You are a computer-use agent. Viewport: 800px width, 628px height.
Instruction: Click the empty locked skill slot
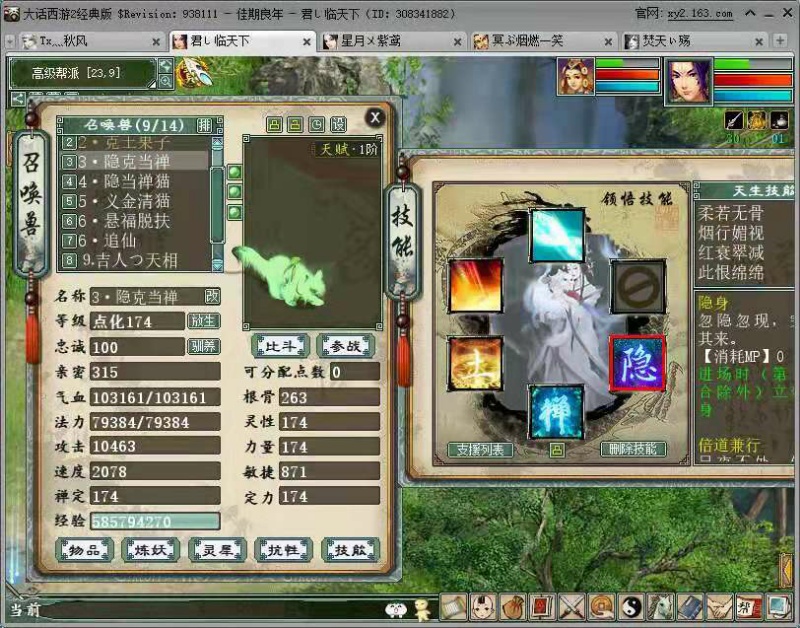point(637,286)
